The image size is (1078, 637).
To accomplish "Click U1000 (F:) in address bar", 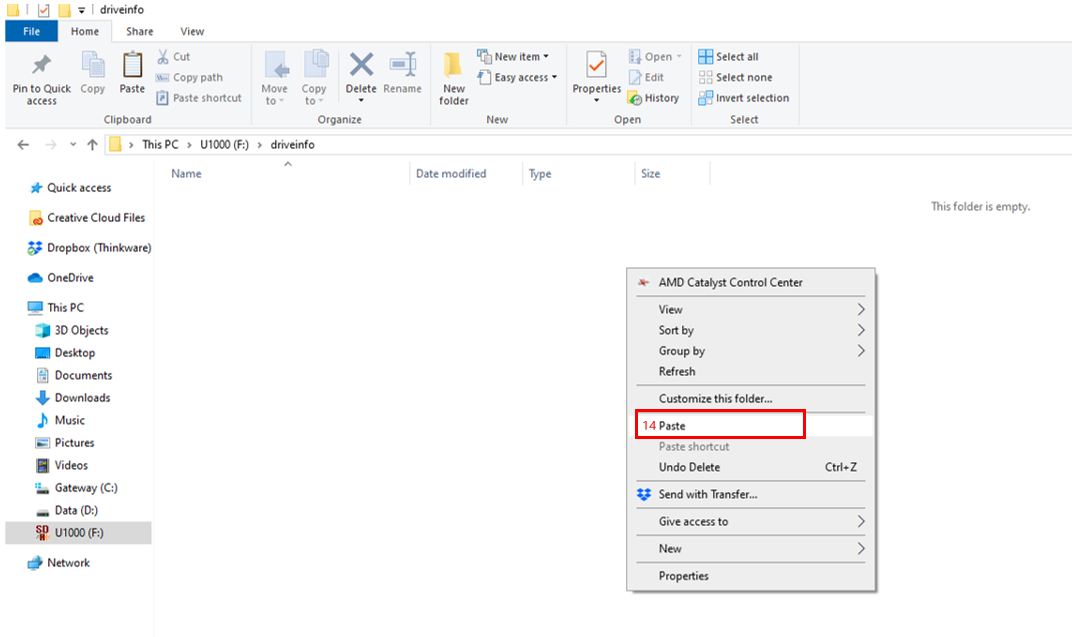I will [x=224, y=144].
